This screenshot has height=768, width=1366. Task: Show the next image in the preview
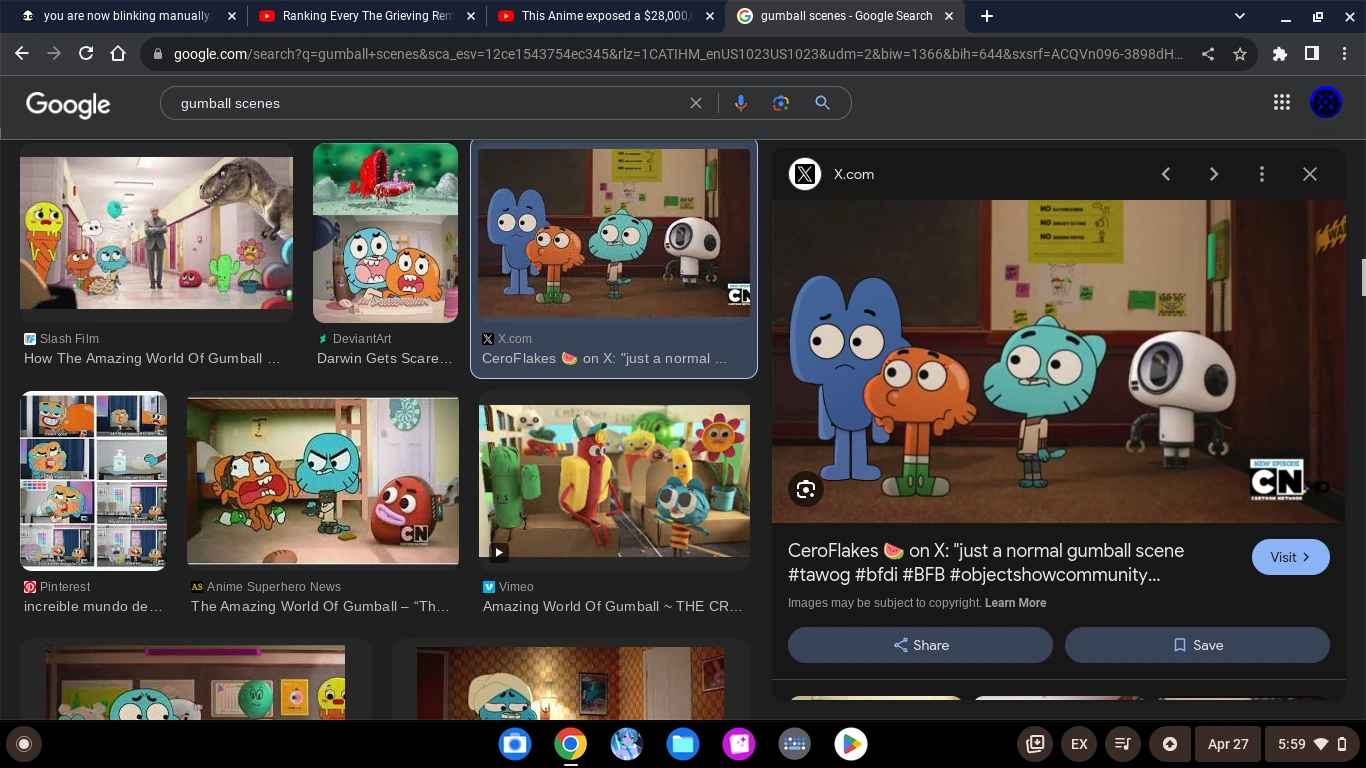click(1214, 173)
